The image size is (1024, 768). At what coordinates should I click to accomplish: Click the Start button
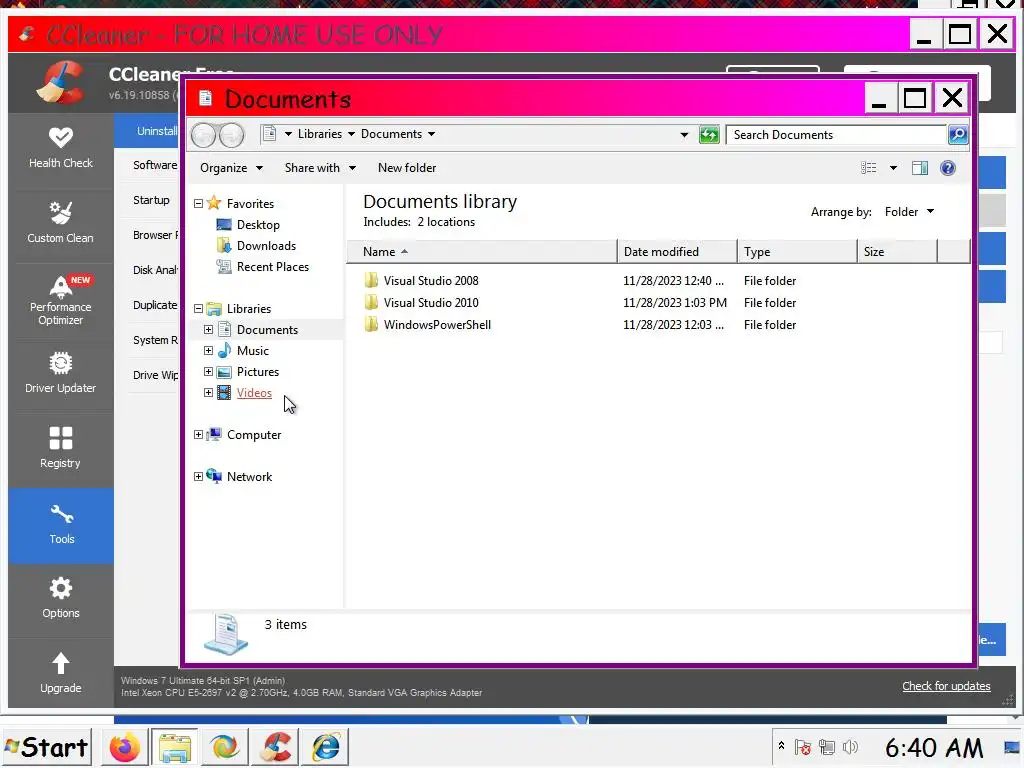[x=46, y=747]
